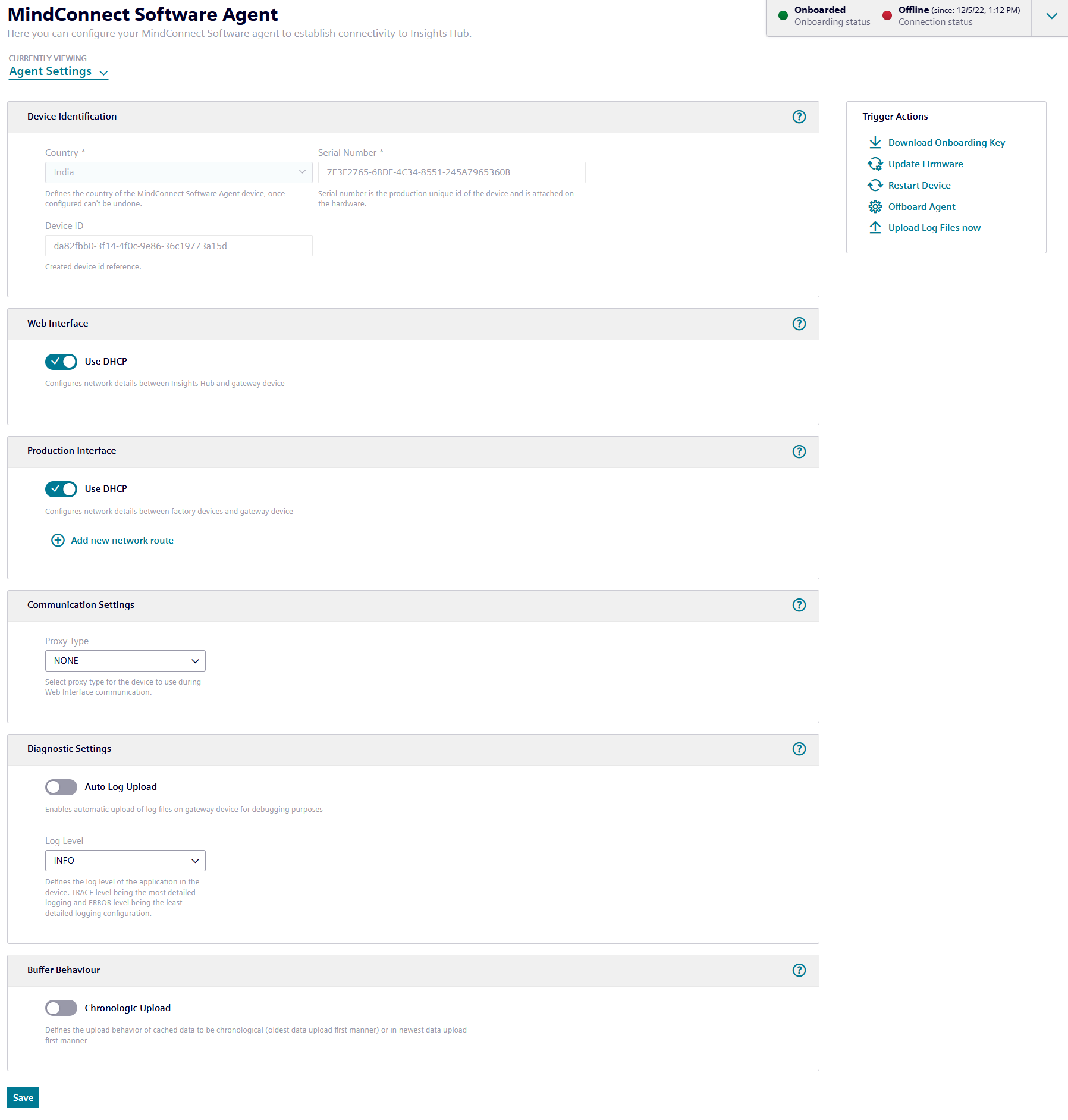Click the Device ID input field
Image resolution: width=1068 pixels, height=1120 pixels.
click(179, 246)
